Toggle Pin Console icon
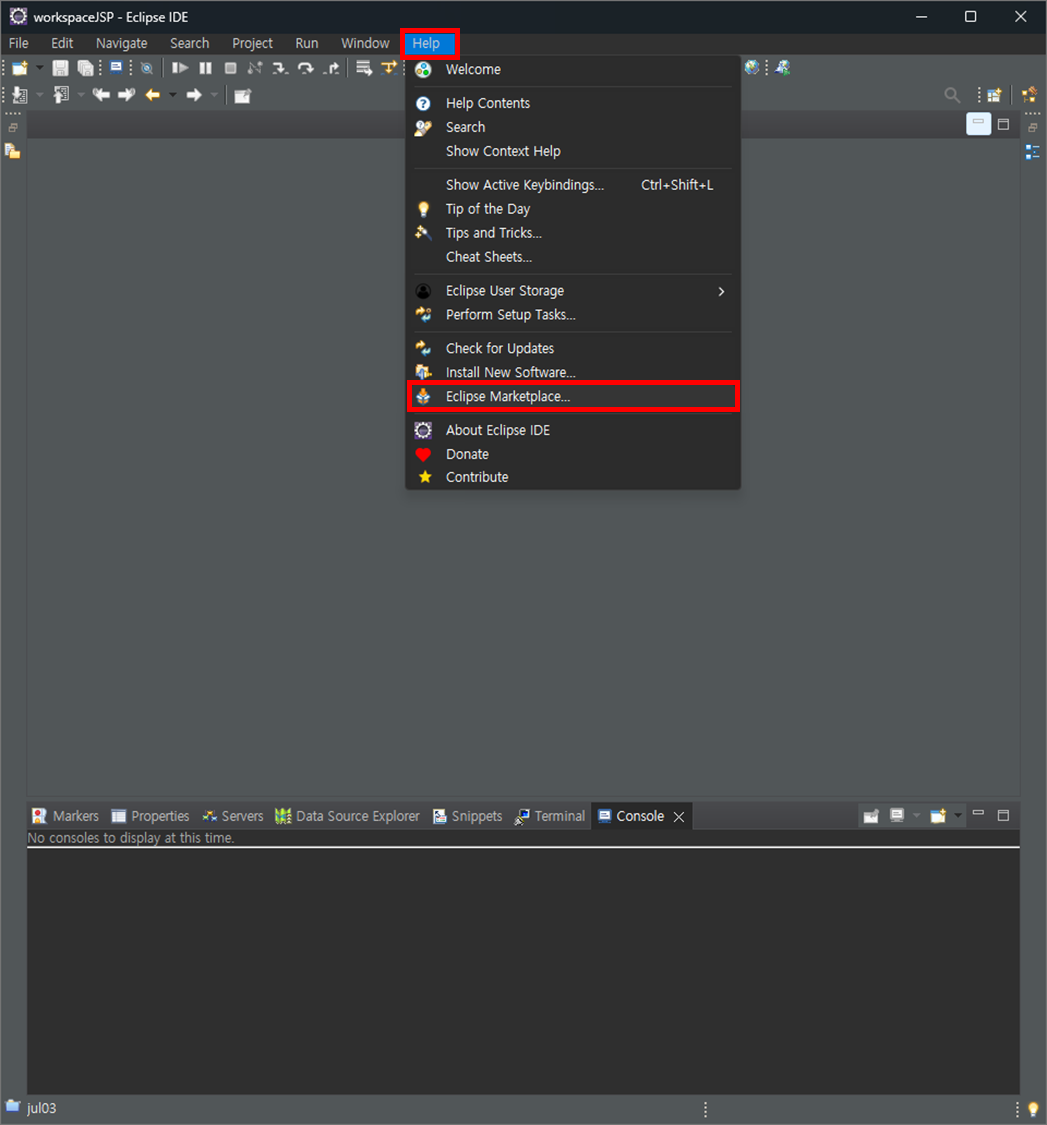 coord(871,816)
